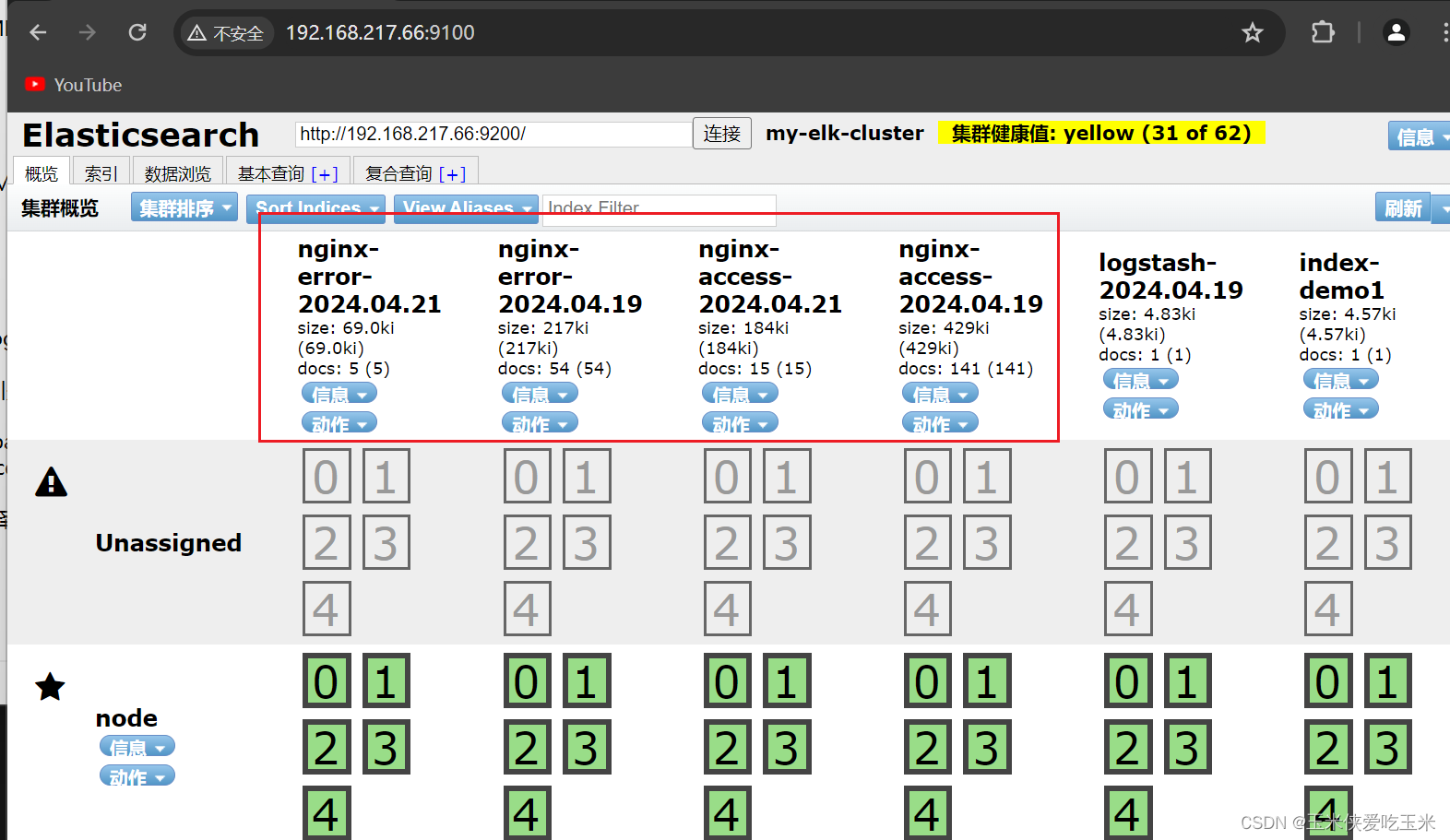The height and width of the screenshot is (840, 1450).
Task: Switch to the 数据浏览 tab
Action: [178, 172]
